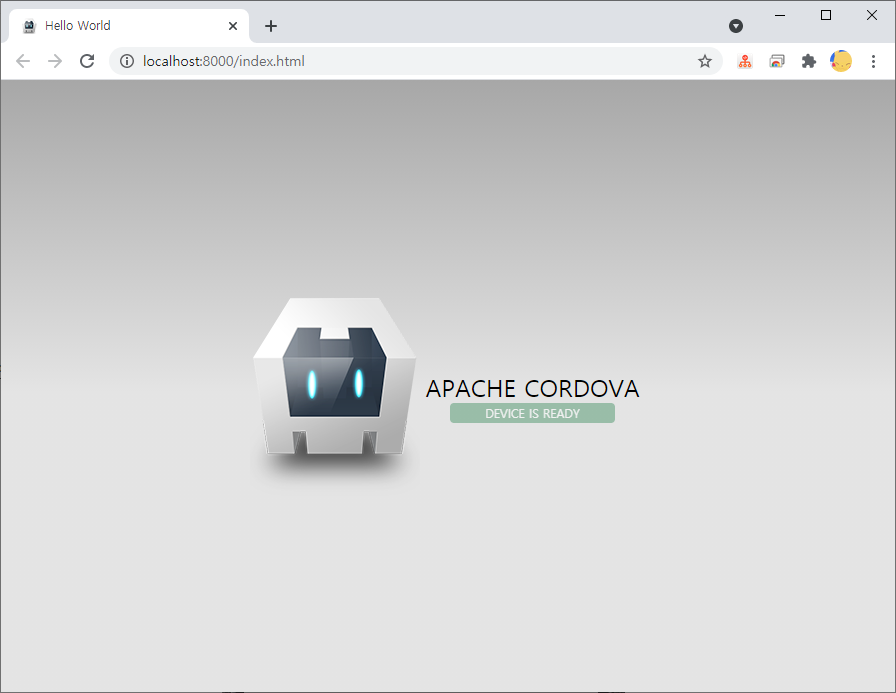This screenshot has width=896, height=693.
Task: Open the tab search dropdown
Action: (x=736, y=26)
